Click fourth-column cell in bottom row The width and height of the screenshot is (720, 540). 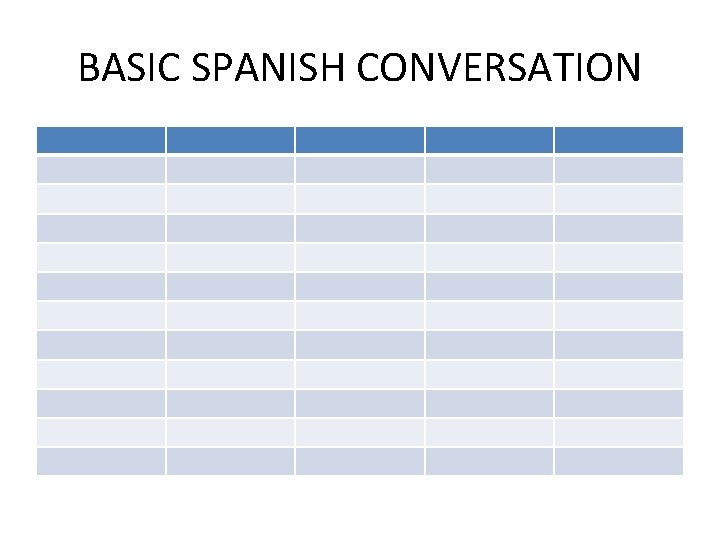489,461
